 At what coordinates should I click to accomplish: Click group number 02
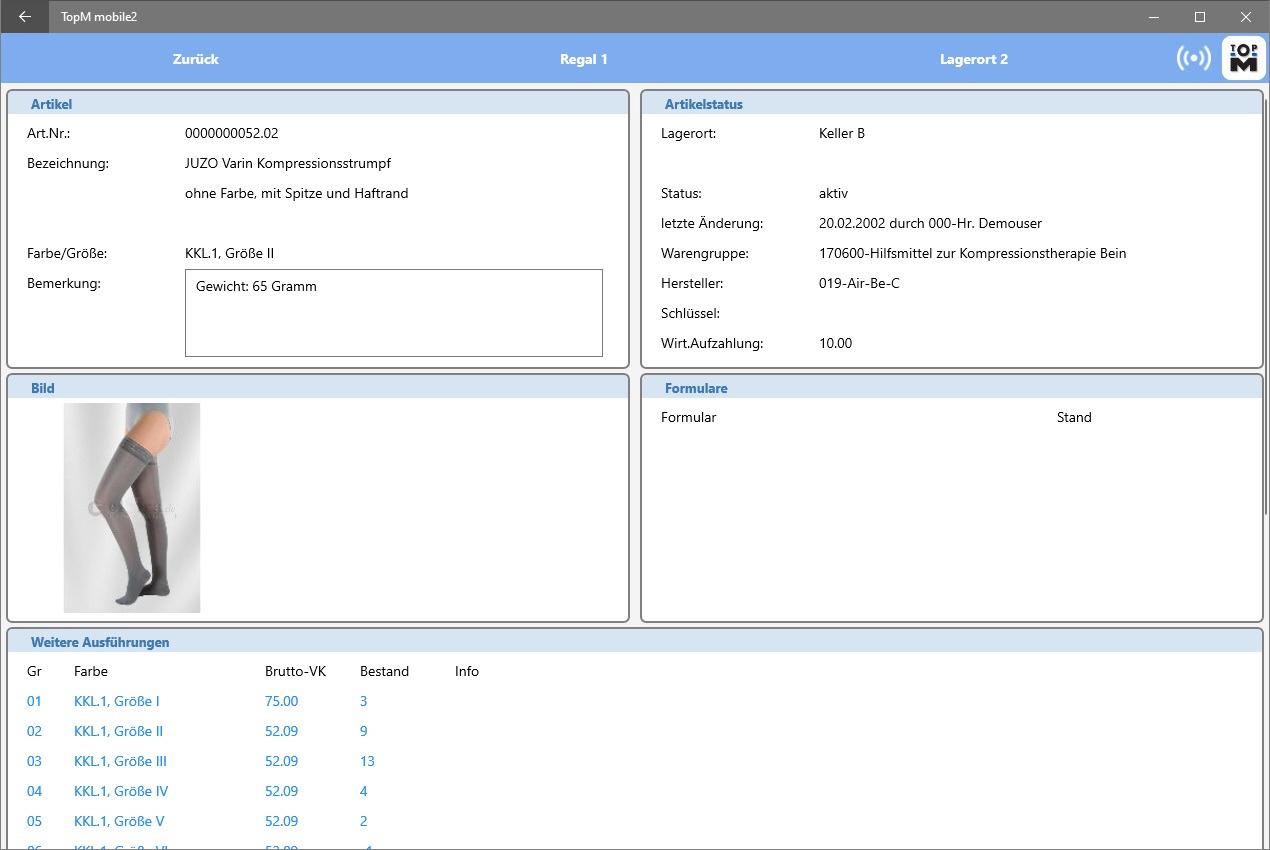pyautogui.click(x=35, y=731)
